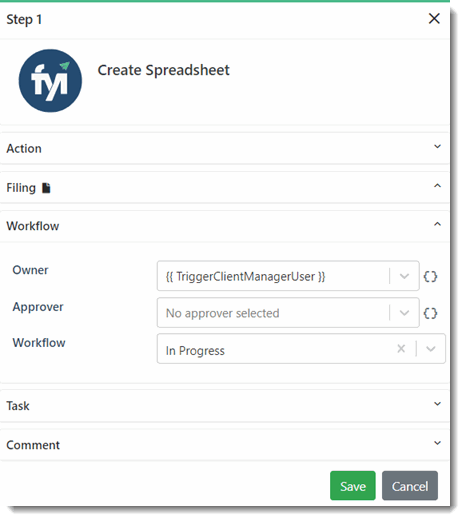The height and width of the screenshot is (521, 465).
Task: Click the Filing document icon
Action: pos(46,188)
